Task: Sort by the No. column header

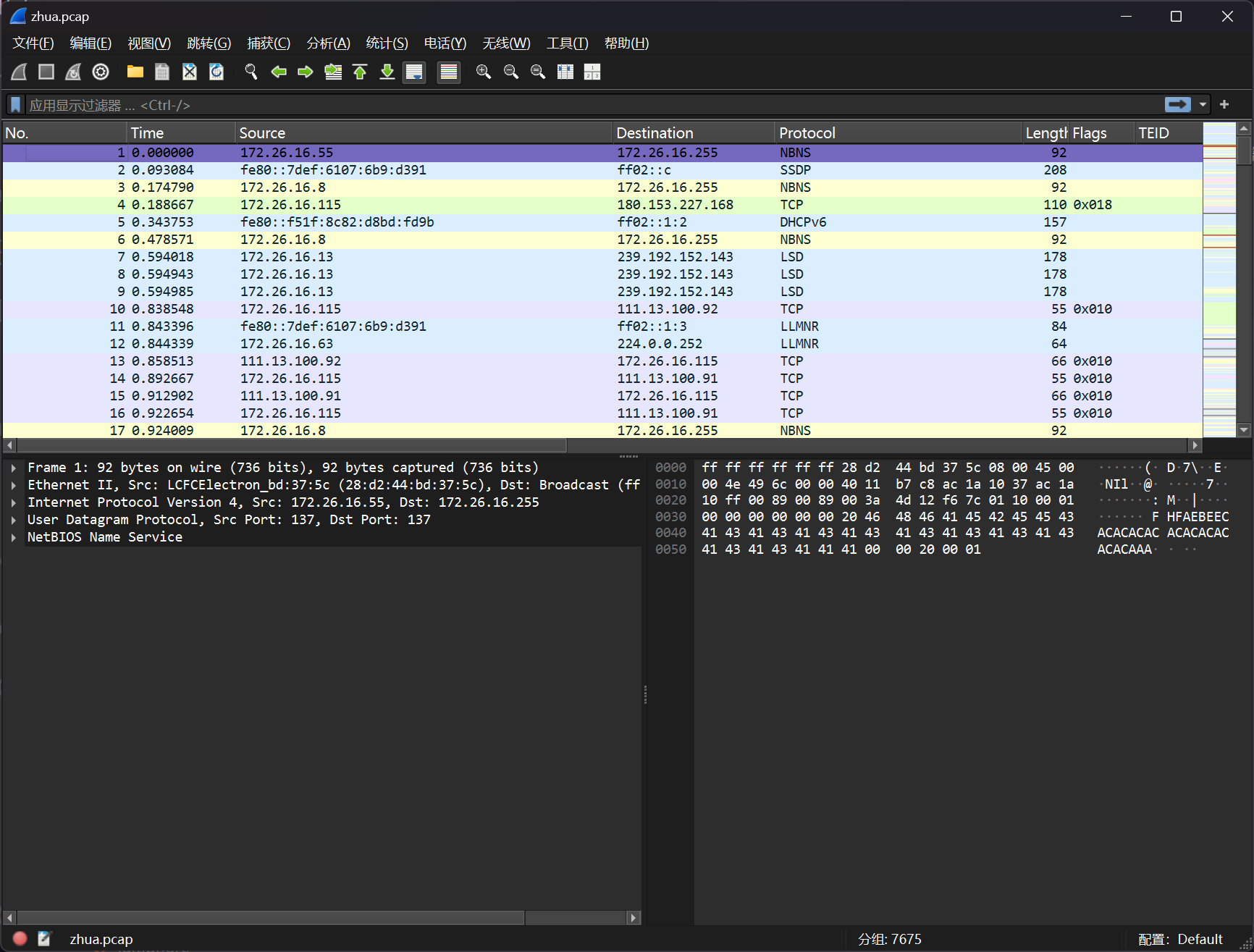Action: tap(64, 133)
